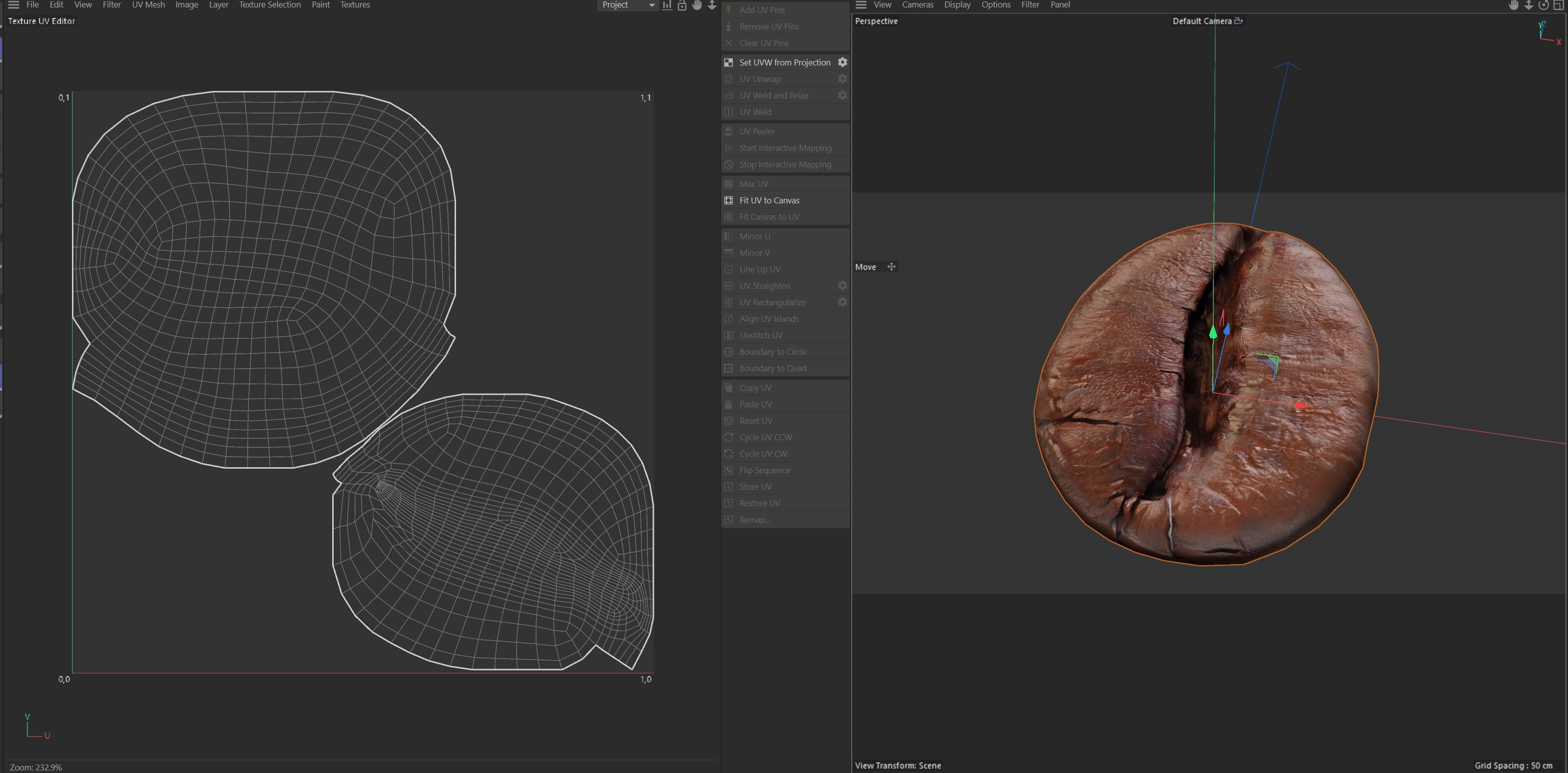Open the Texture Selection menu
Image resolution: width=1568 pixels, height=773 pixels.
pos(270,5)
